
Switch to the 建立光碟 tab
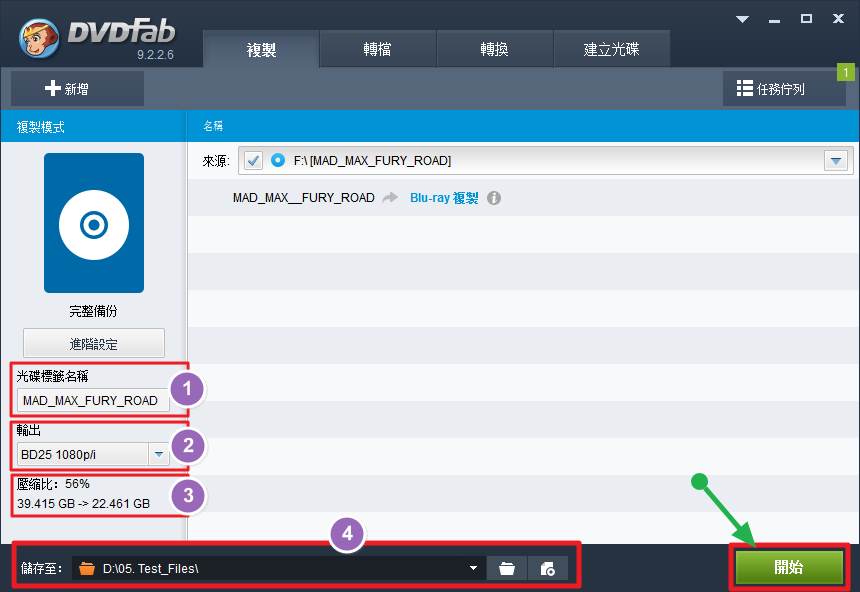coord(611,49)
